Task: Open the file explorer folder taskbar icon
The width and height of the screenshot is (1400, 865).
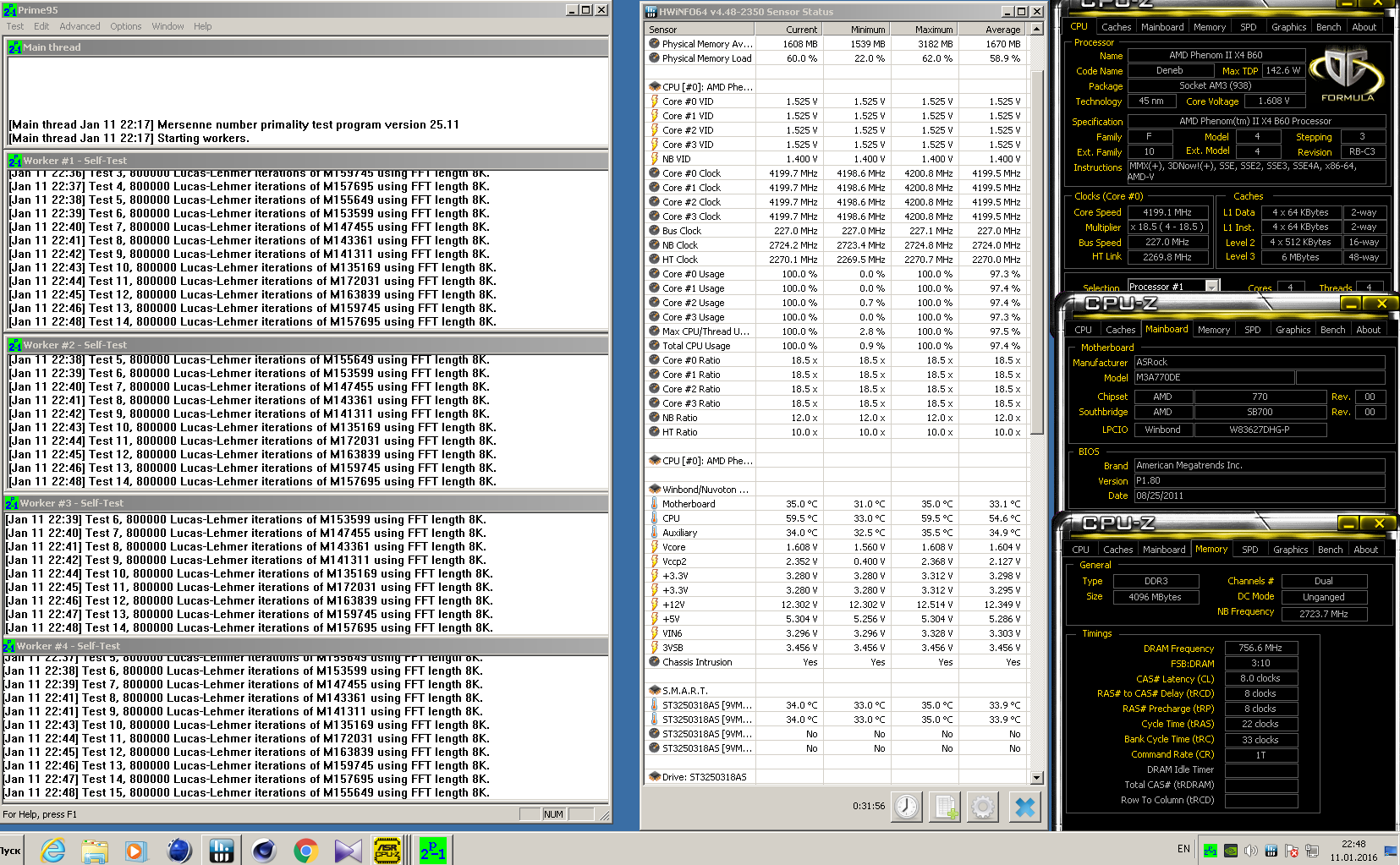Action: [95, 850]
